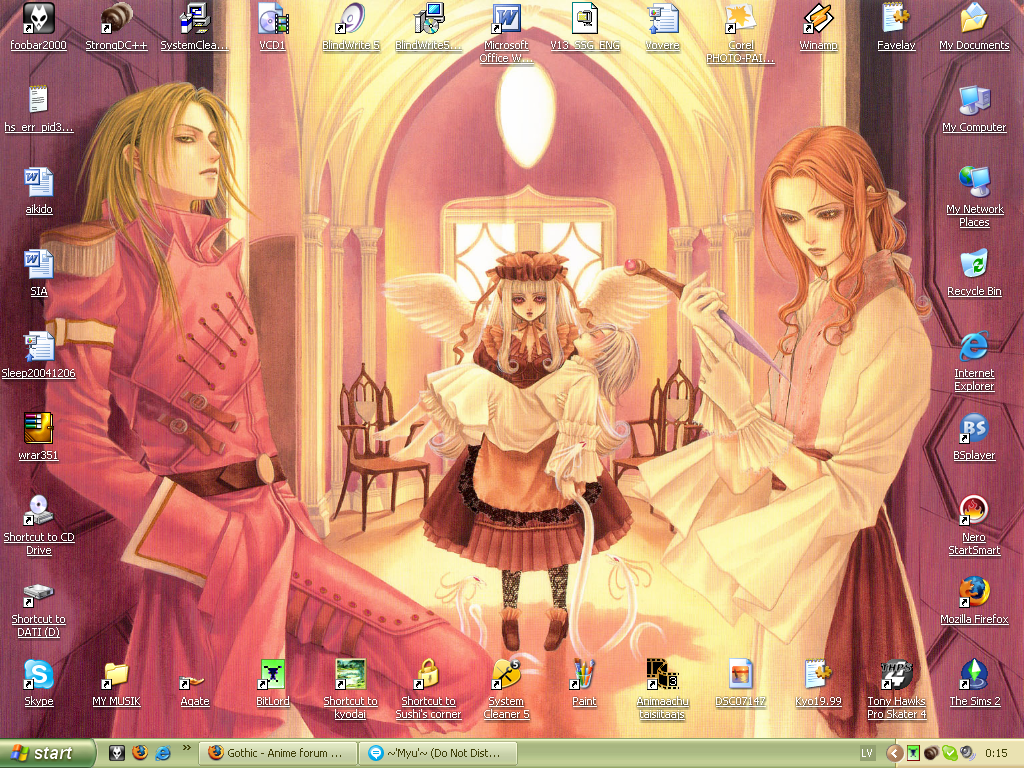Switch to Gothic - Anime forum taskbar window
1024x768 pixels.
pyautogui.click(x=277, y=753)
